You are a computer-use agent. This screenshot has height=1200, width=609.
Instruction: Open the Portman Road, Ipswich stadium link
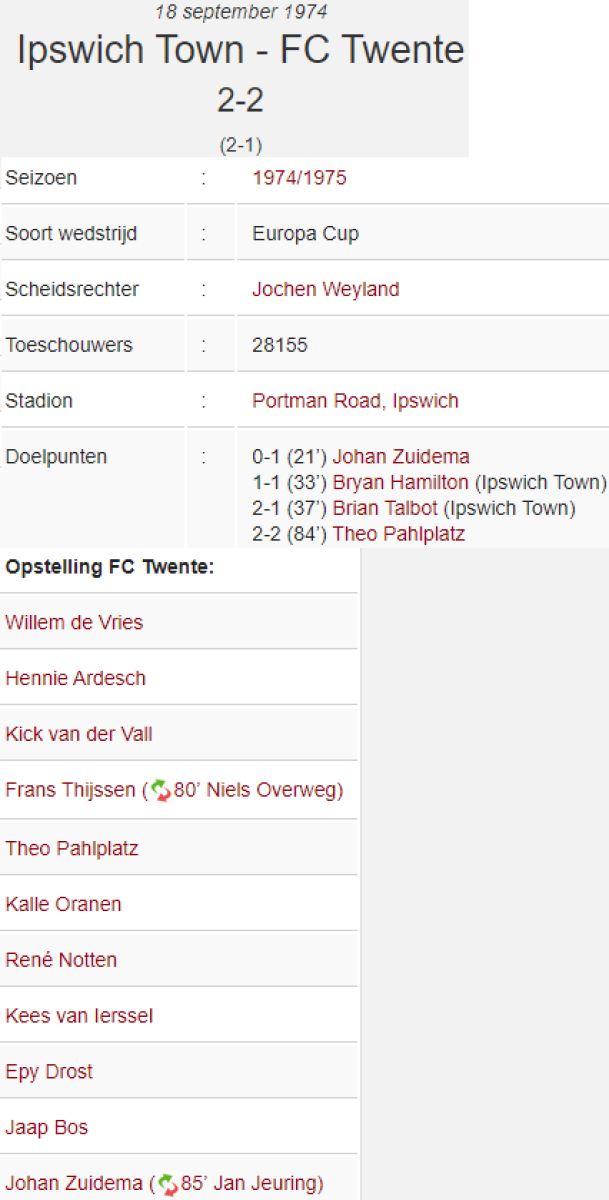tap(355, 401)
